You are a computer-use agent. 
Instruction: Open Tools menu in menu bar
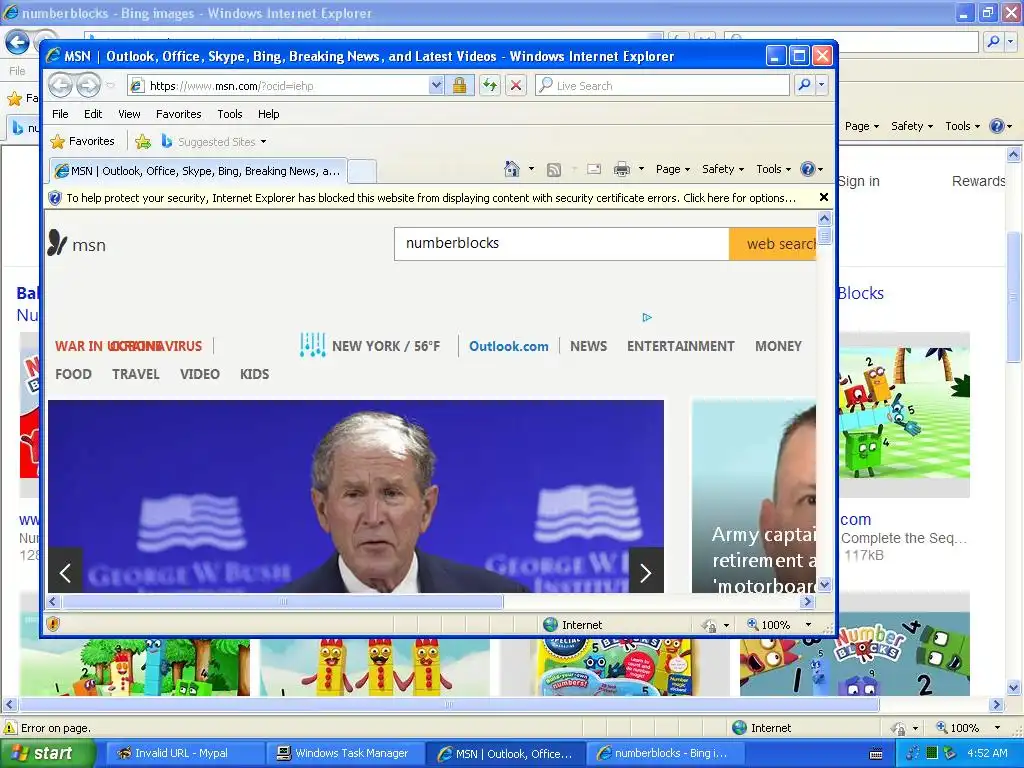230,114
